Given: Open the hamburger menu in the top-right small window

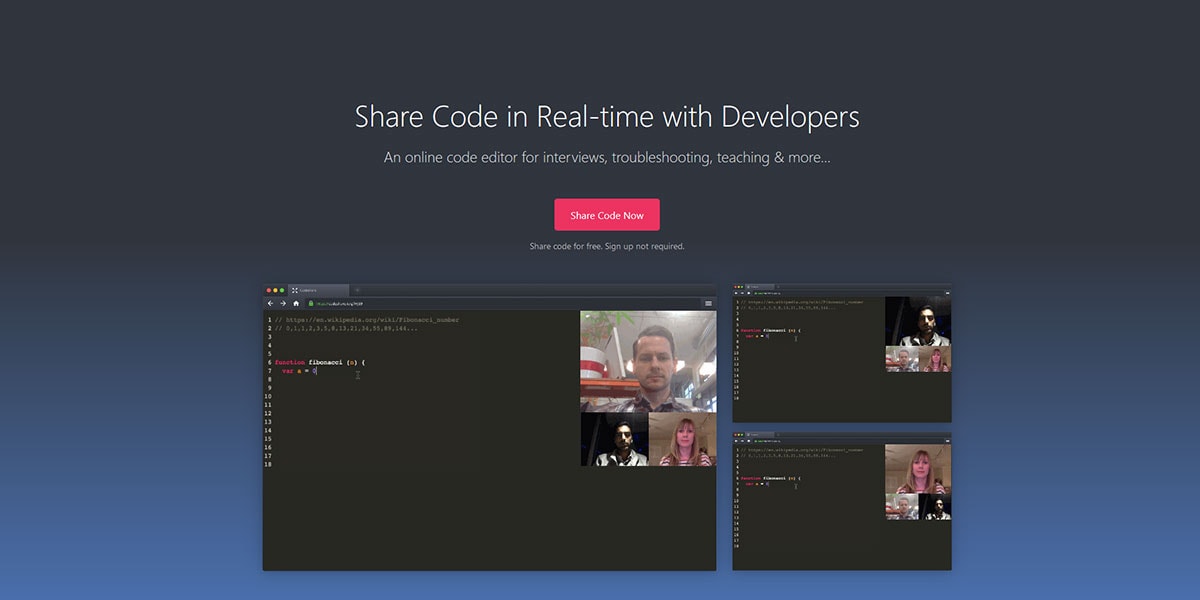Looking at the screenshot, I should coord(947,293).
